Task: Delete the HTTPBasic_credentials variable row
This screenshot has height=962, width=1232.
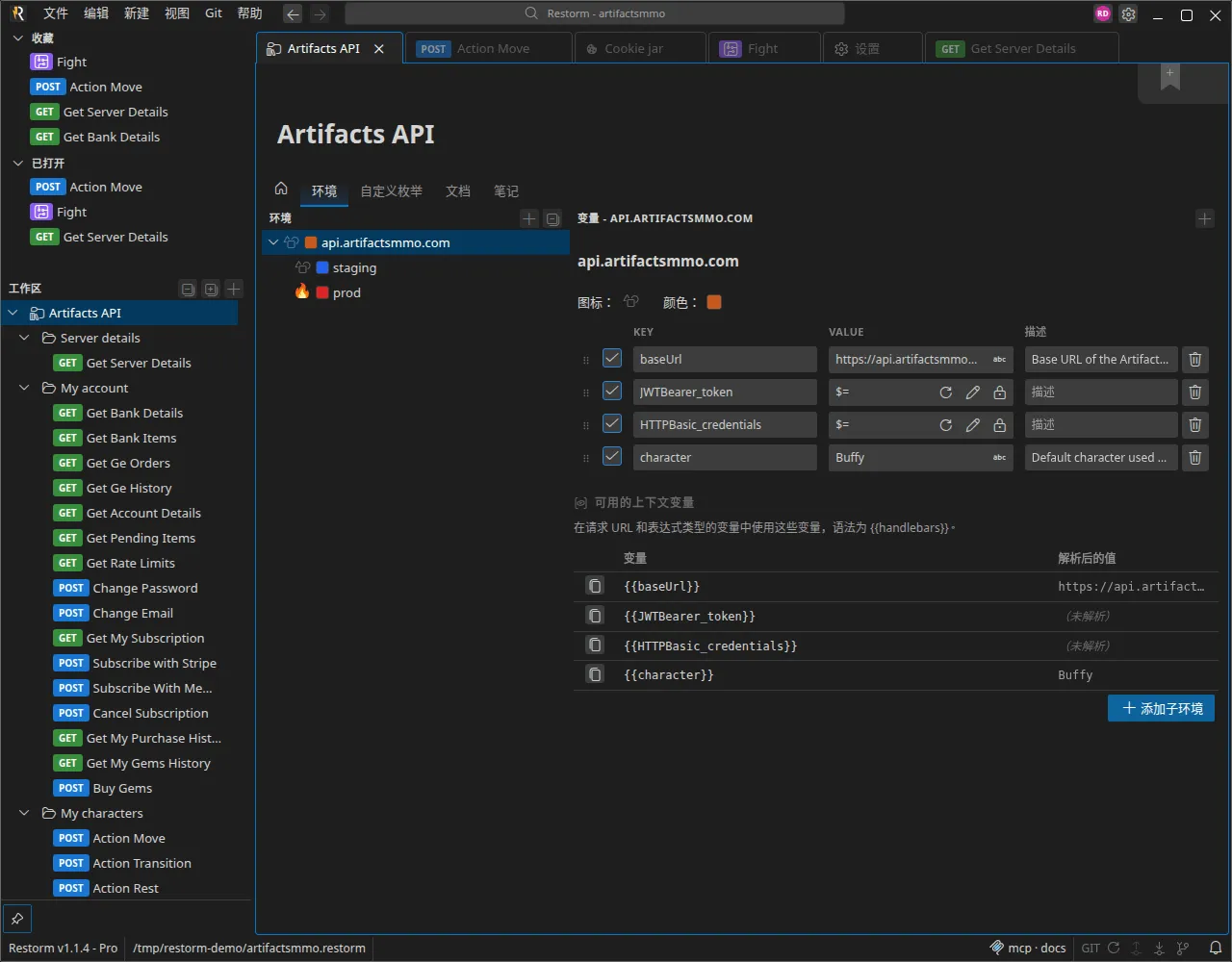Action: point(1194,425)
